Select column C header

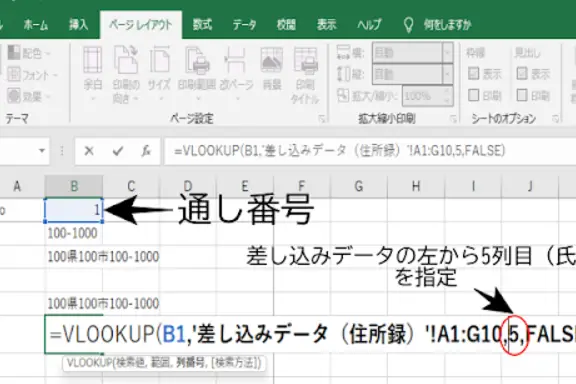coord(131,186)
